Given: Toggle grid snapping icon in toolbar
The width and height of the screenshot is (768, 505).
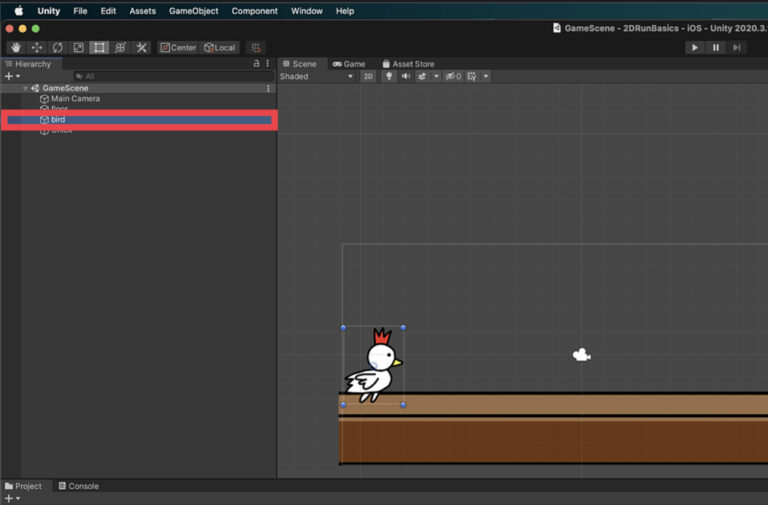Looking at the screenshot, I should [256, 48].
